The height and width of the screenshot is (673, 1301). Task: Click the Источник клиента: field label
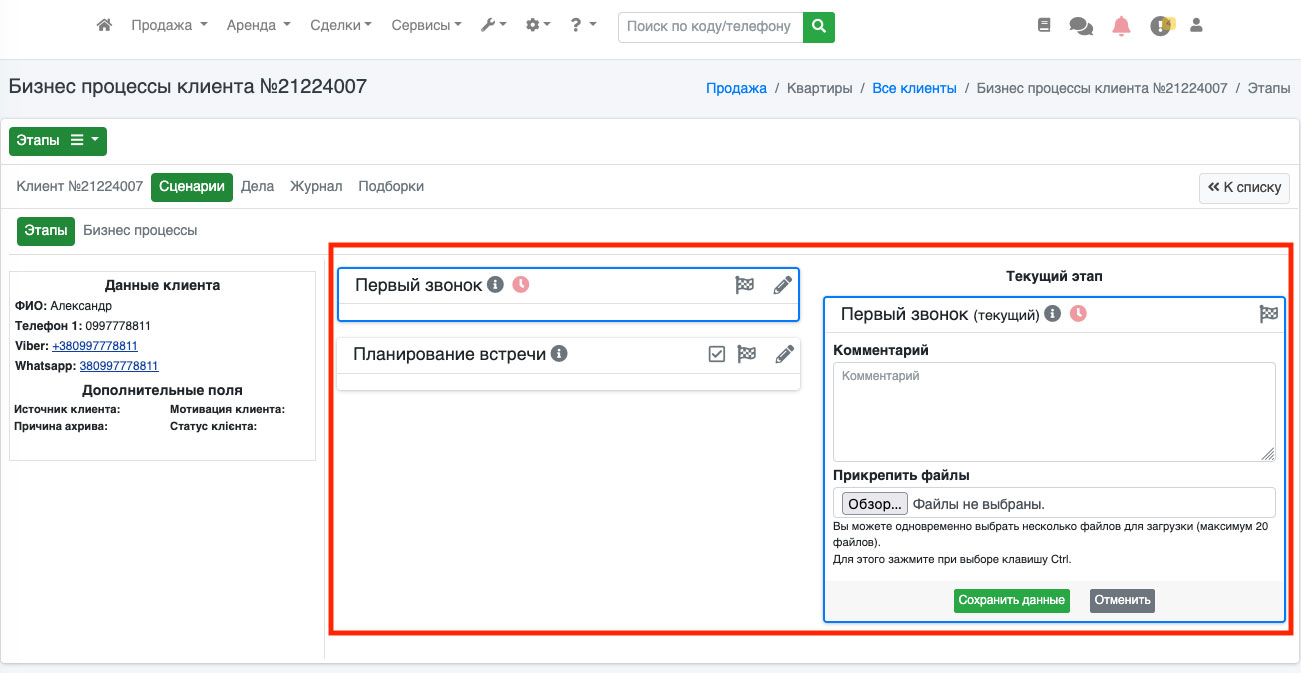[x=67, y=410]
